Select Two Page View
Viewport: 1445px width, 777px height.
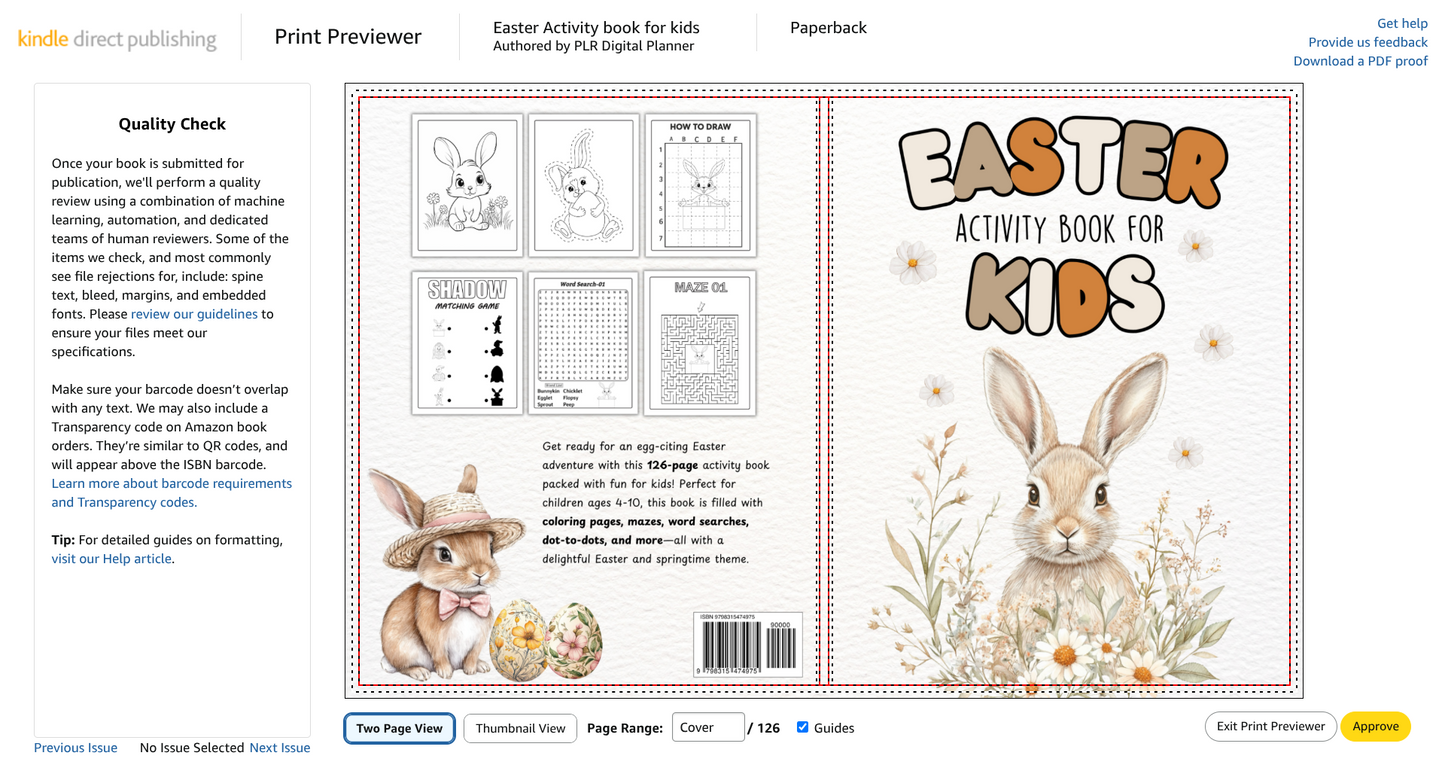coord(399,728)
